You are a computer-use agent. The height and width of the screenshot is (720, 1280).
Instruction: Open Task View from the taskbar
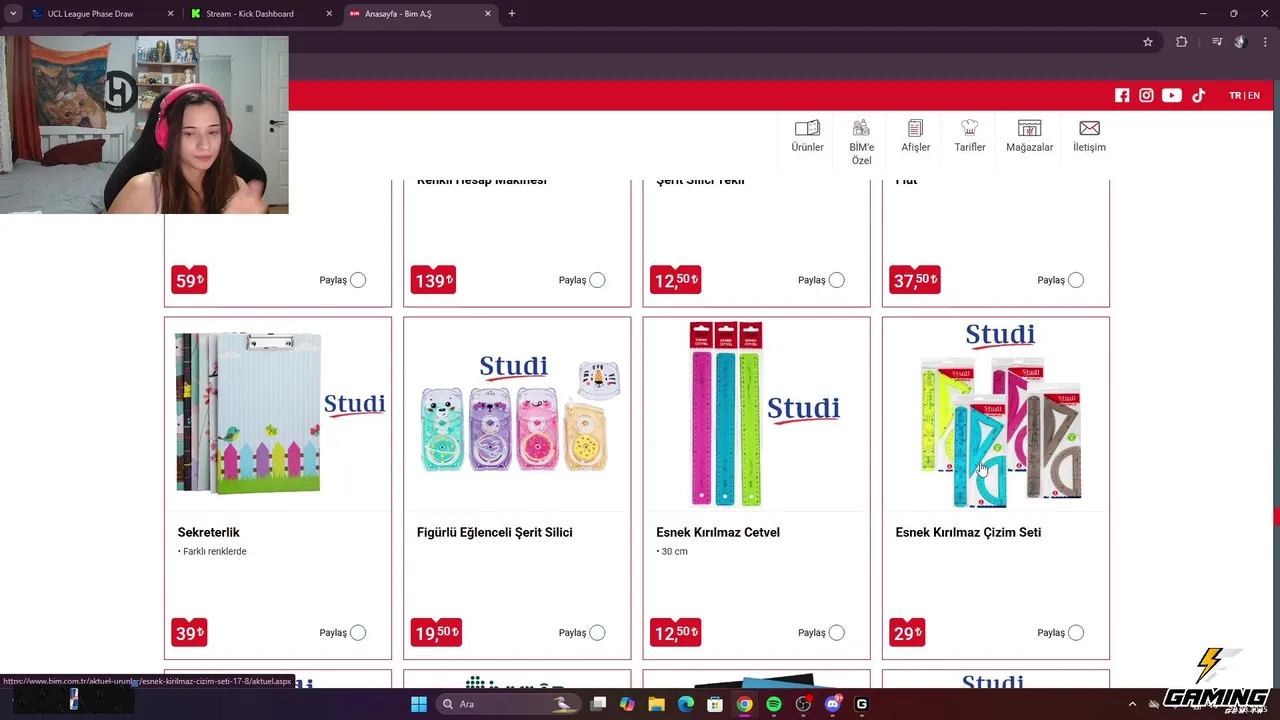(598, 704)
